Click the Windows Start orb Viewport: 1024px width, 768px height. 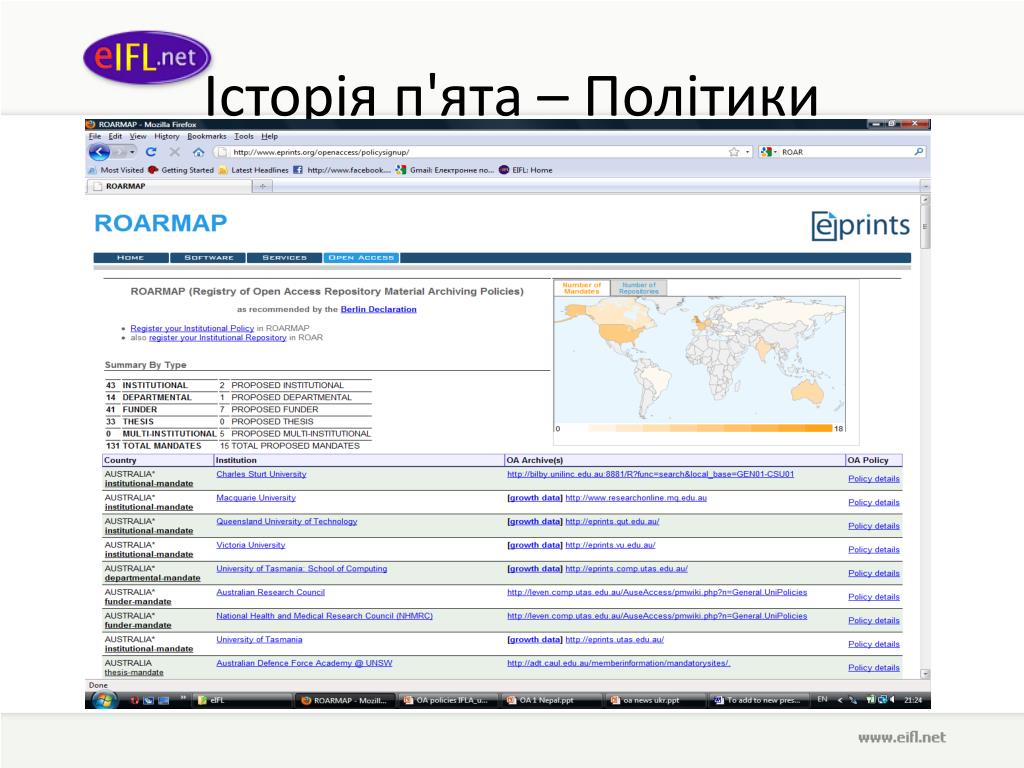104,700
